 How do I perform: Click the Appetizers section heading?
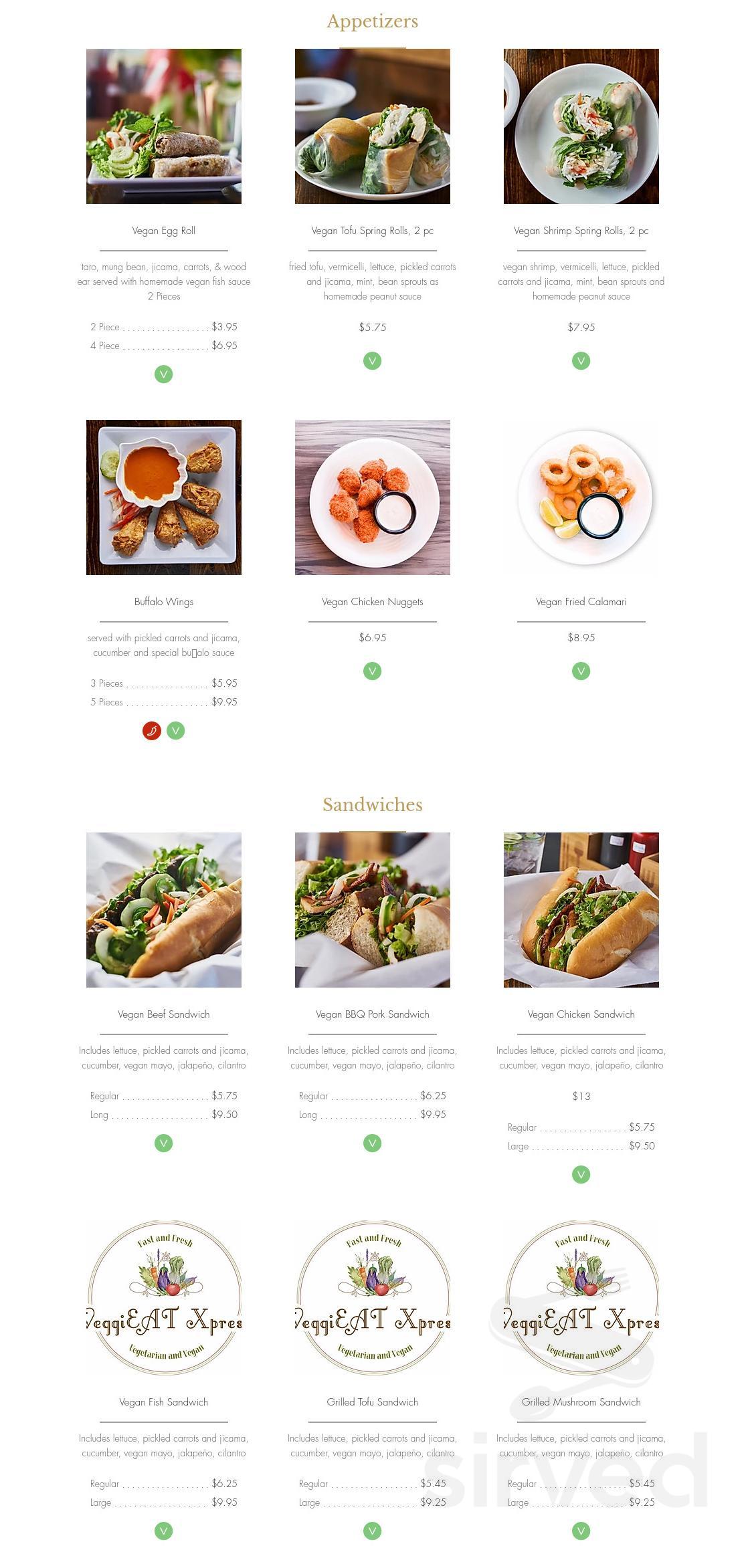click(373, 21)
